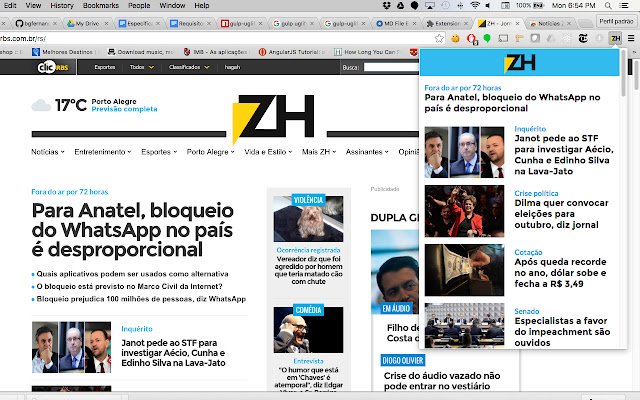Close the ZH - Jornal tab
The height and width of the screenshot is (400, 640).
coord(518,24)
